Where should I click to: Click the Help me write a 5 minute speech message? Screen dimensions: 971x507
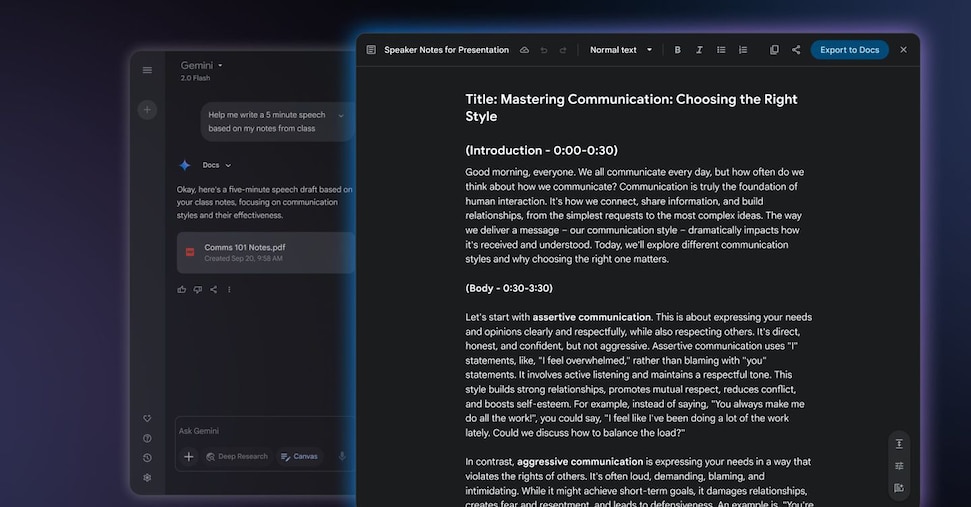tap(266, 121)
